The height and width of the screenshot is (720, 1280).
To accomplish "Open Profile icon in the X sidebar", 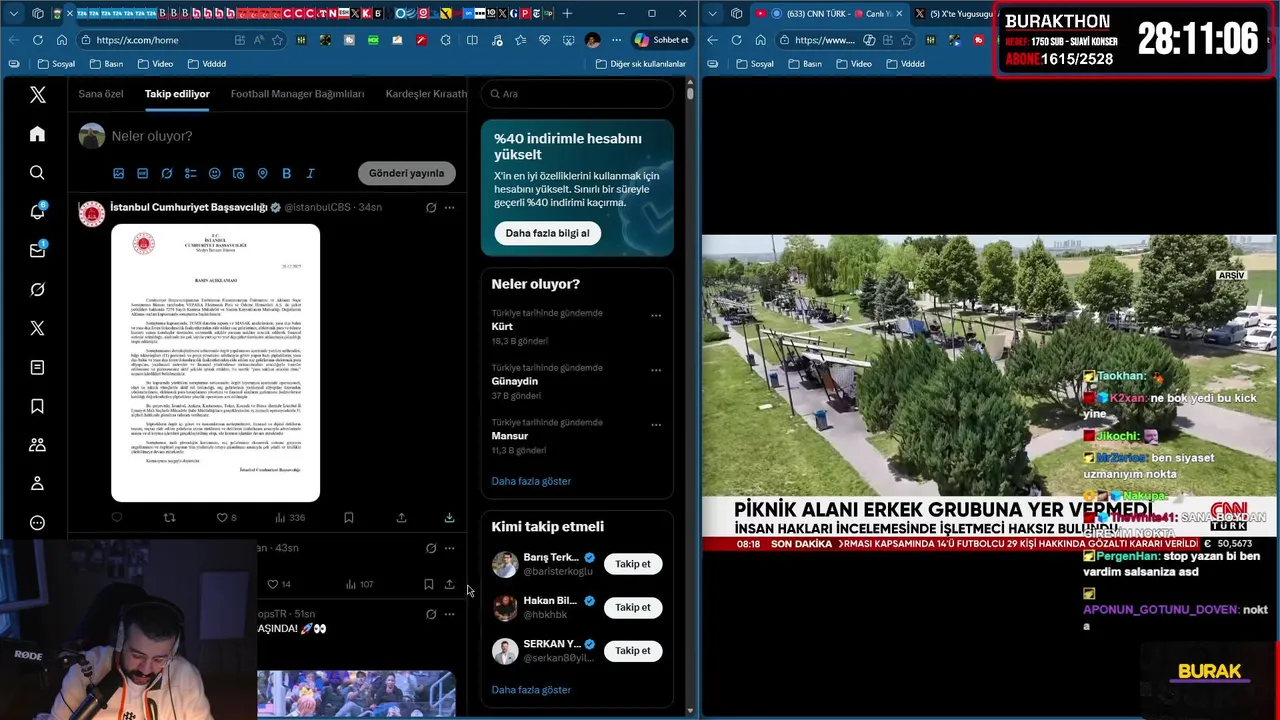I will pos(37,484).
